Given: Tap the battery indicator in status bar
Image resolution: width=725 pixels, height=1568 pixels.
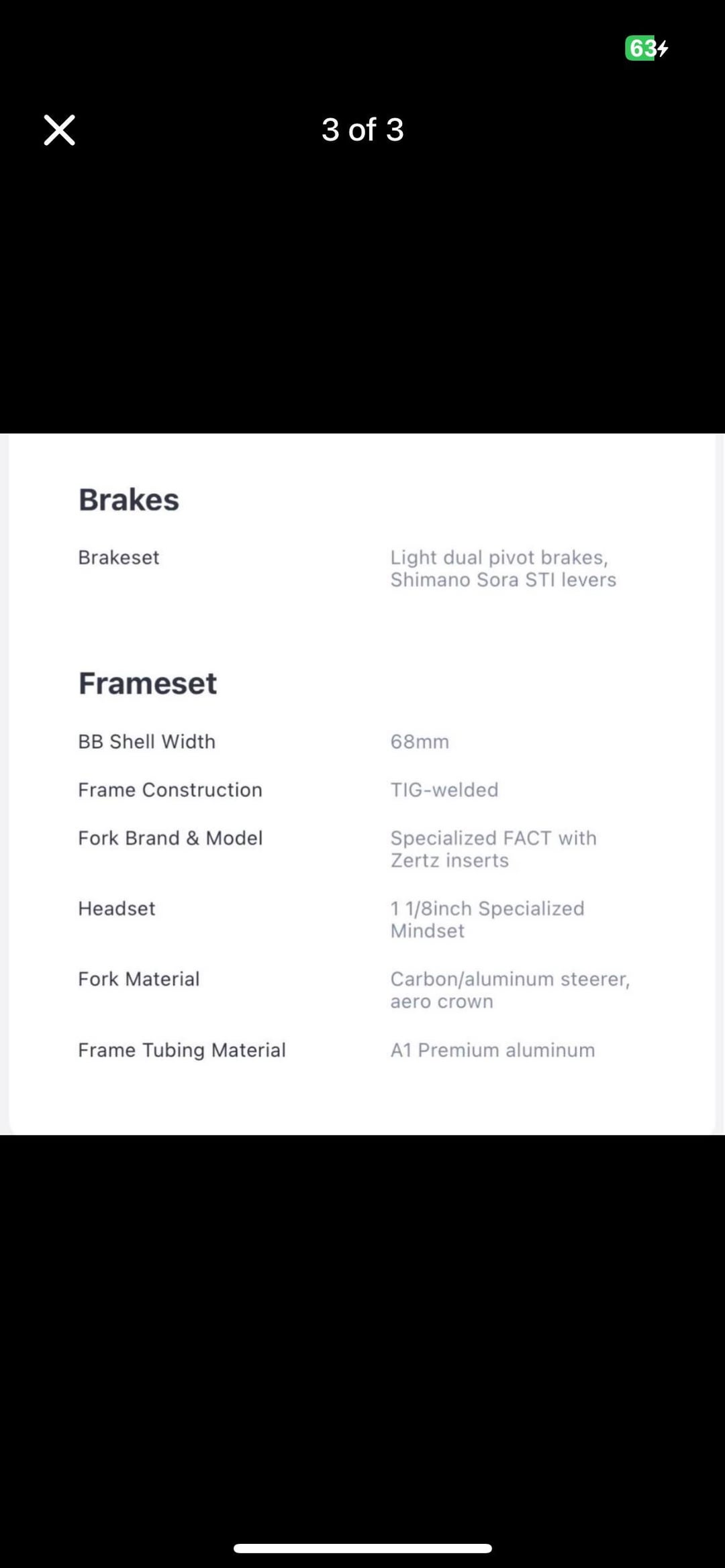Looking at the screenshot, I should tap(646, 48).
